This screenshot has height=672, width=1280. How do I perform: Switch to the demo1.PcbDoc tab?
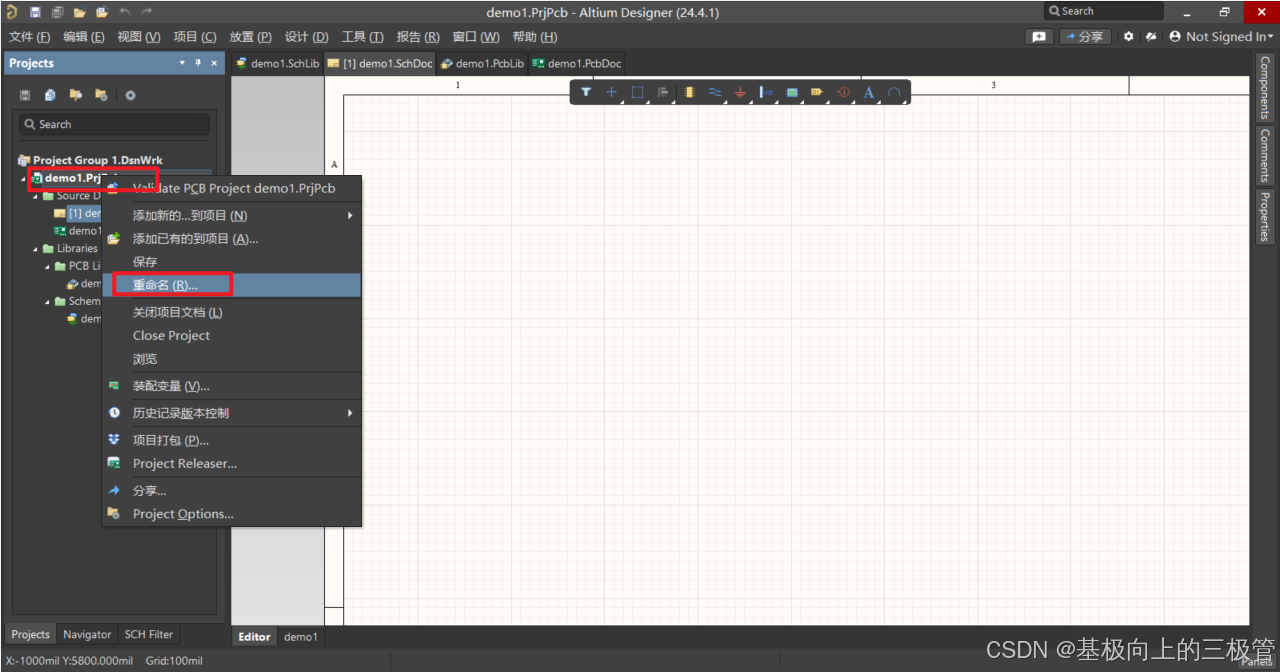pyautogui.click(x=577, y=63)
